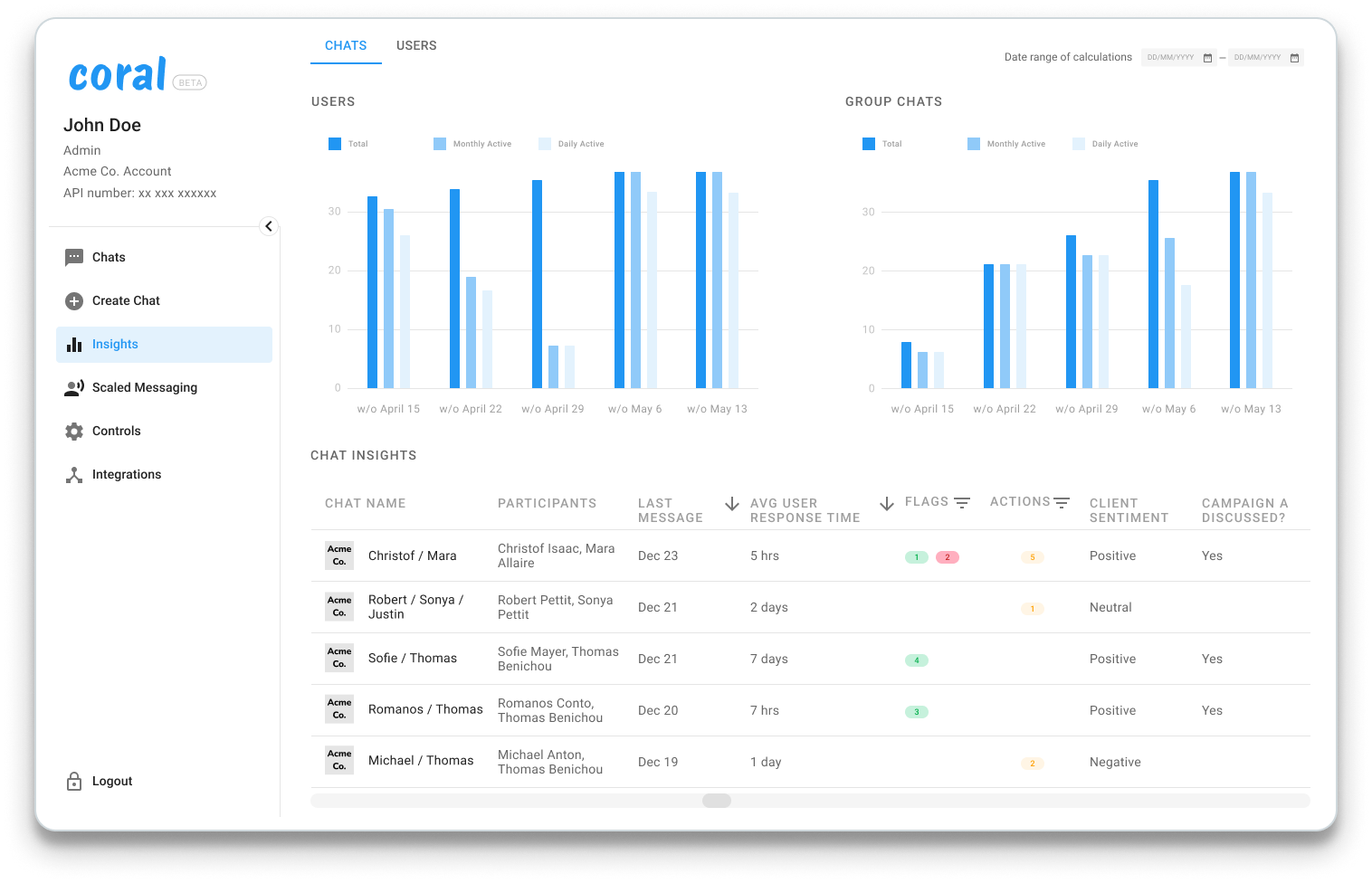Click action badge 5 for Christof / Mara
The height and width of the screenshot is (883, 1372).
(1033, 557)
